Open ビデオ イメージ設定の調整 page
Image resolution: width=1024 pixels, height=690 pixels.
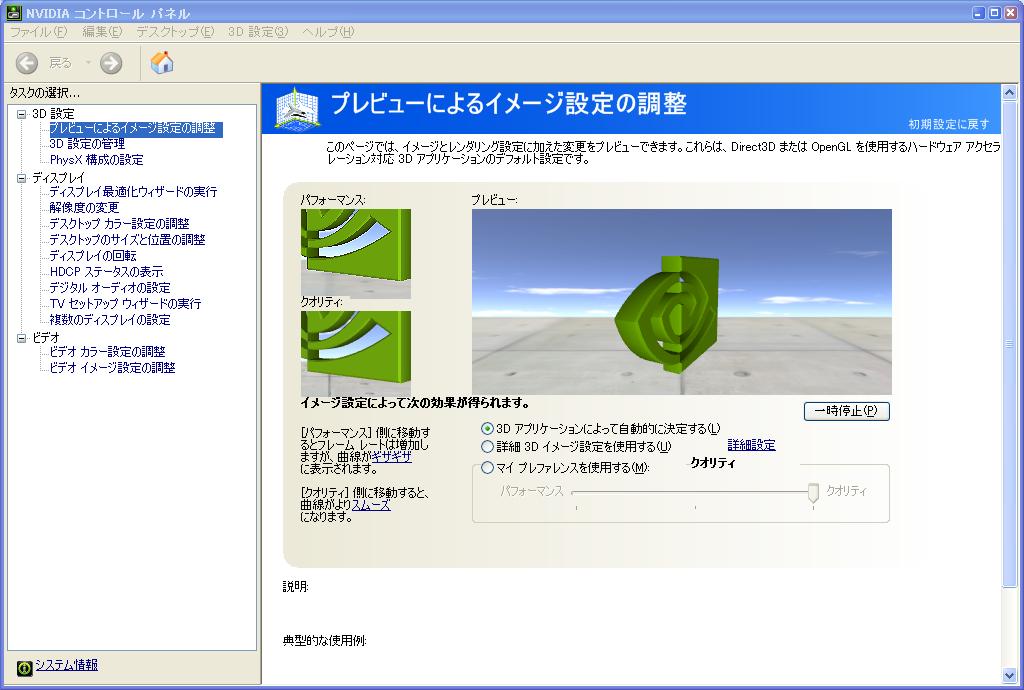pos(112,368)
